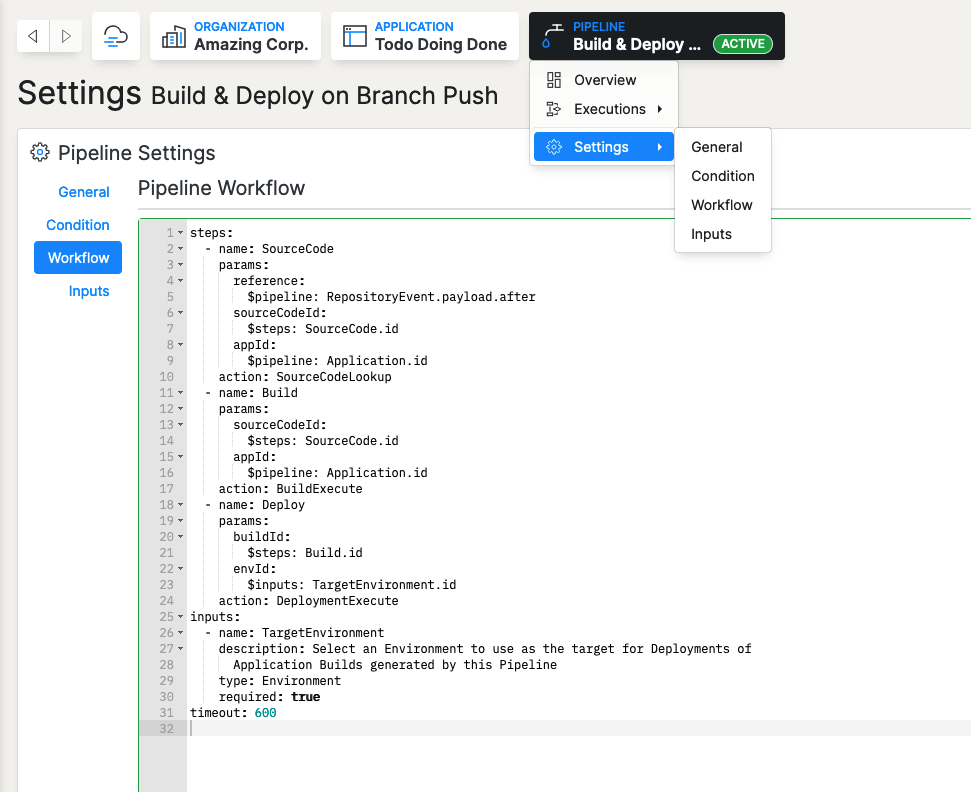The height and width of the screenshot is (792, 971).
Task: Click the pipeline icon next to Build & Deploy
Action: 552,35
